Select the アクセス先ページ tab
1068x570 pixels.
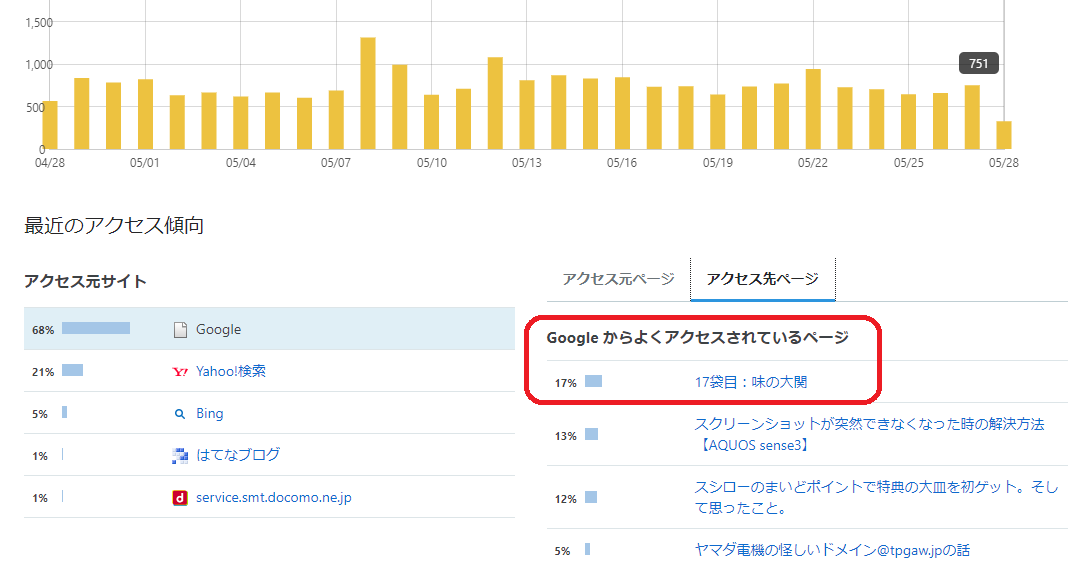763,279
